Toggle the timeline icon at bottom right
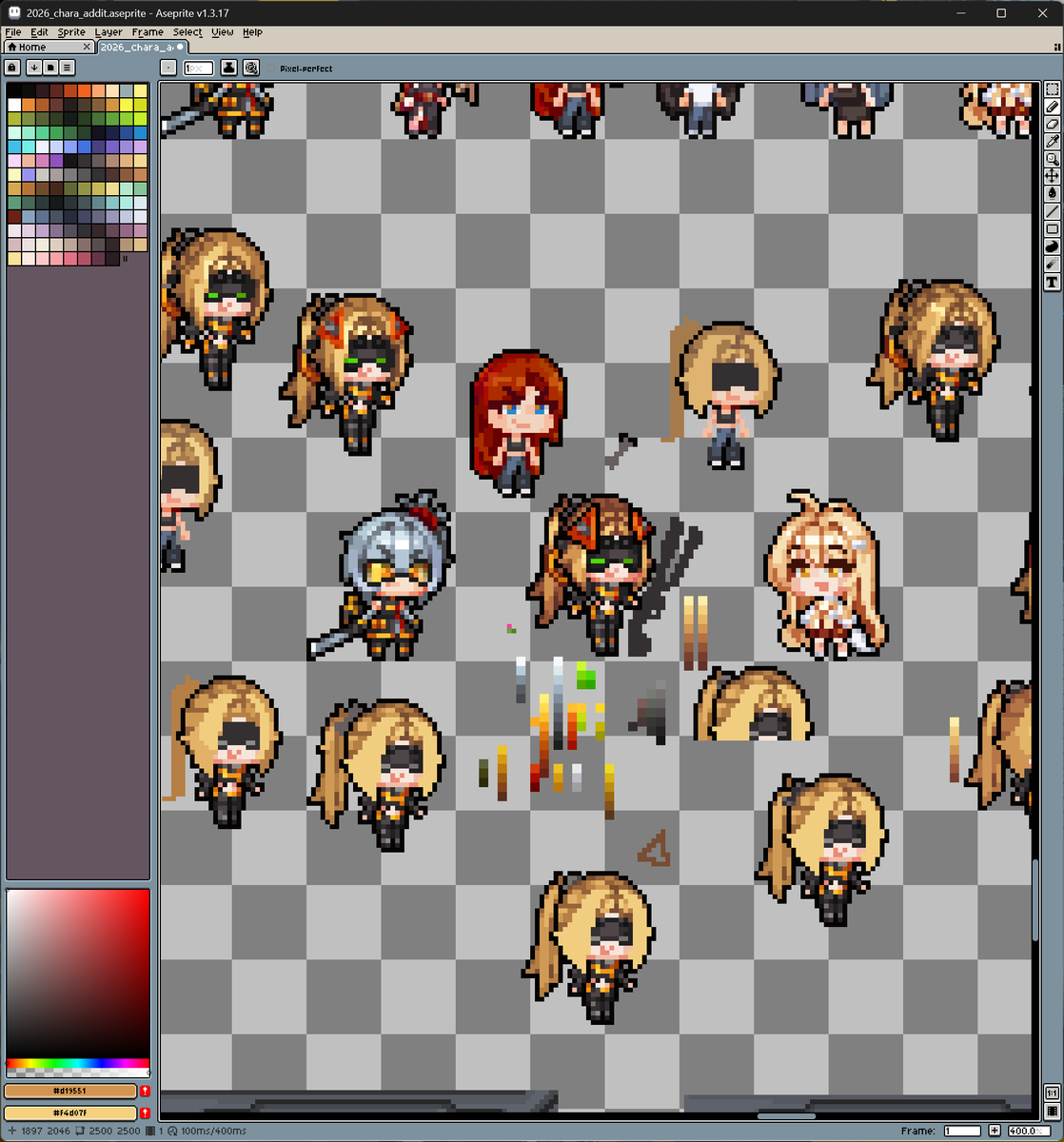 click(1053, 1110)
